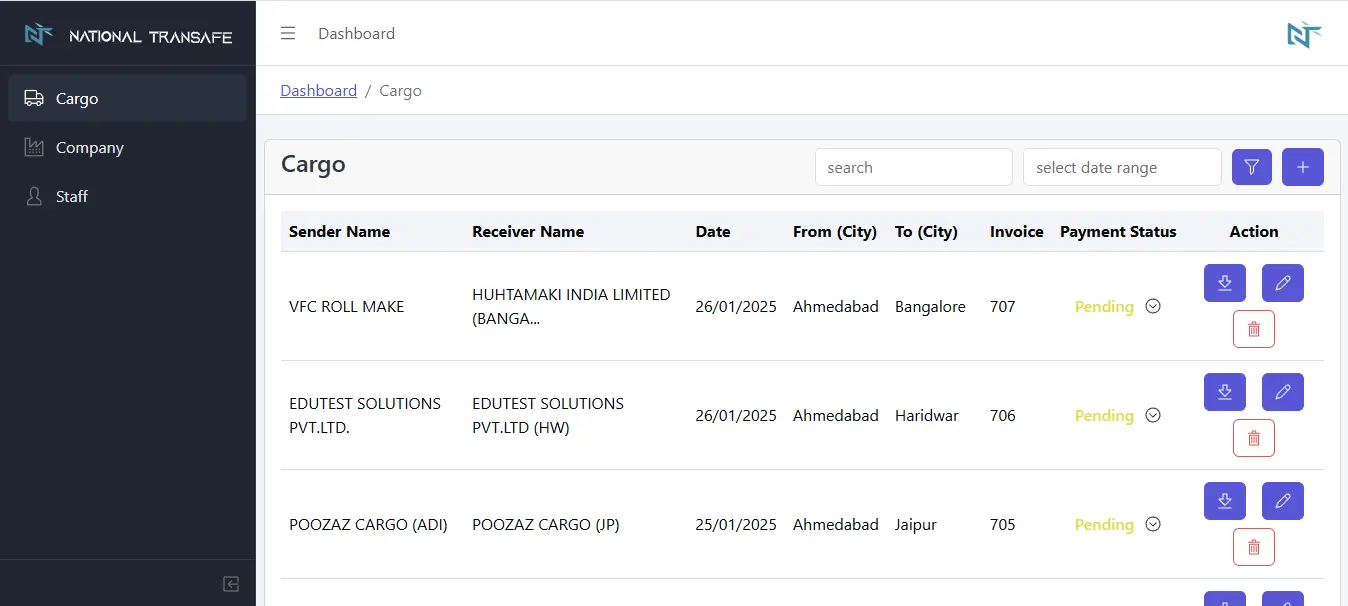Click the edit icon for EDUTEST SOLUTIONS row

[x=1282, y=392]
